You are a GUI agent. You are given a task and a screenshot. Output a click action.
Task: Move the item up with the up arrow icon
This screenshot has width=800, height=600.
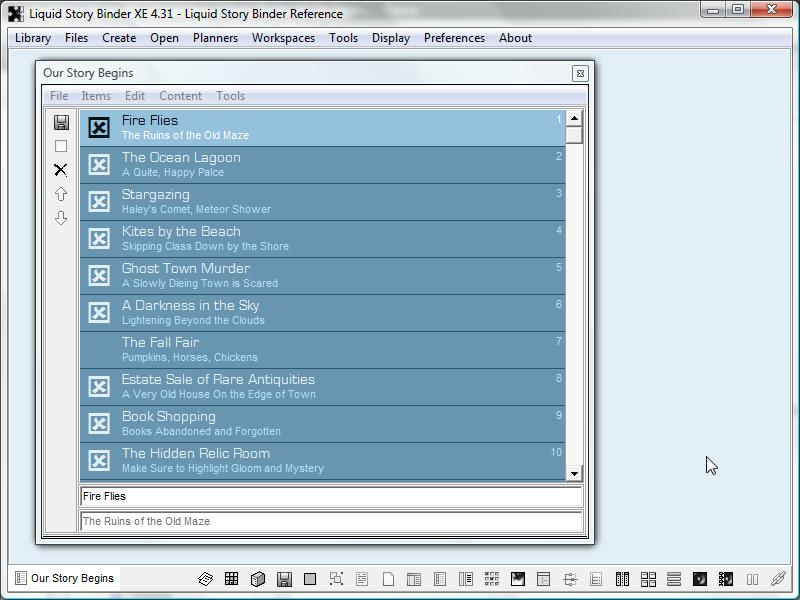tap(61, 194)
